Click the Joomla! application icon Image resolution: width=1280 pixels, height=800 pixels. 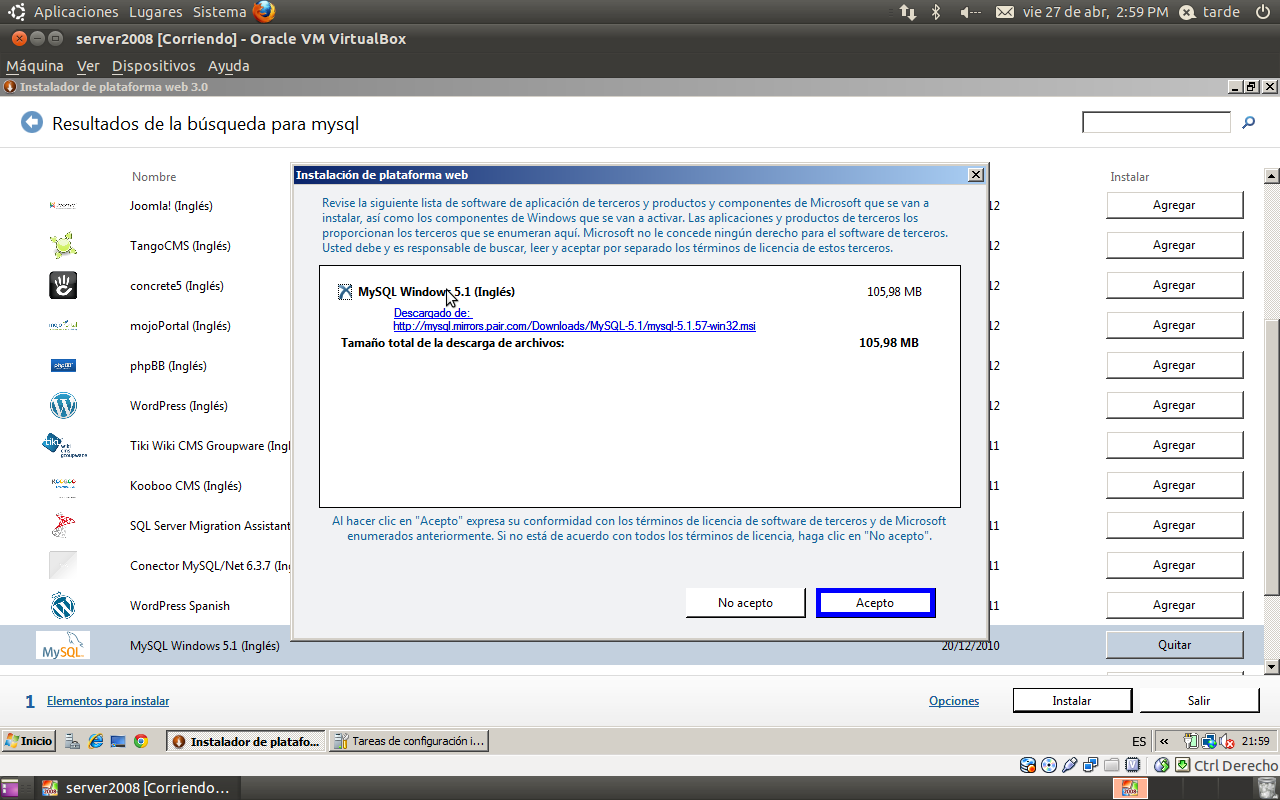coord(63,205)
